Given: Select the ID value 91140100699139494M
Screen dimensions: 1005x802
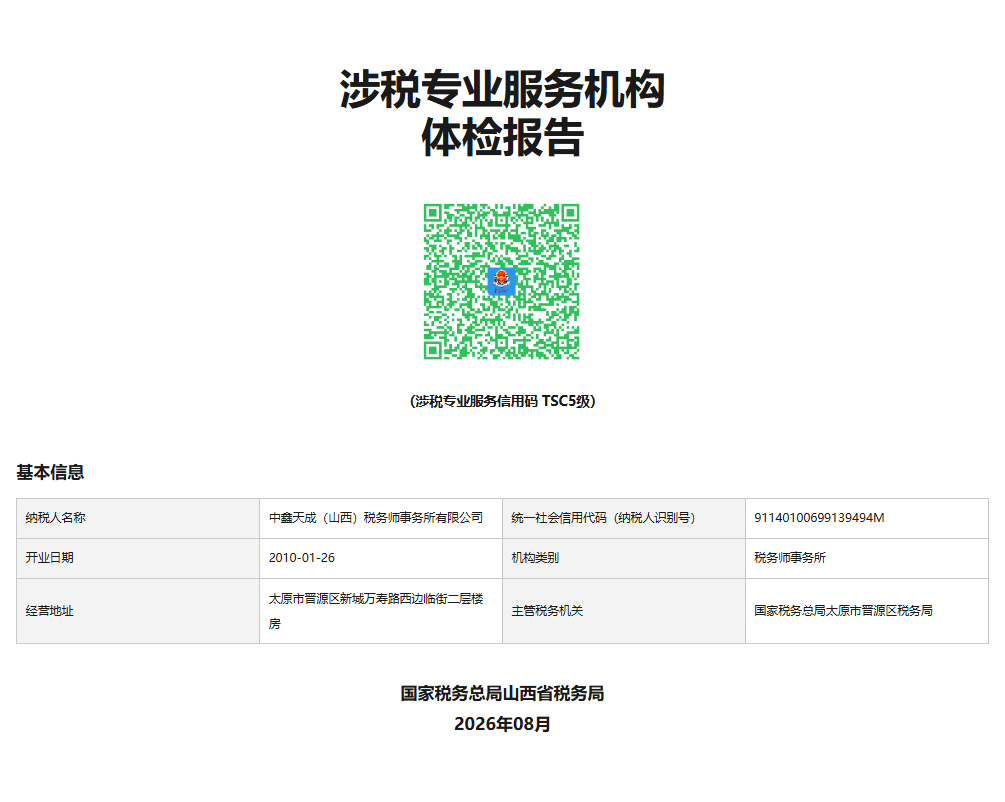Looking at the screenshot, I should 819,518.
